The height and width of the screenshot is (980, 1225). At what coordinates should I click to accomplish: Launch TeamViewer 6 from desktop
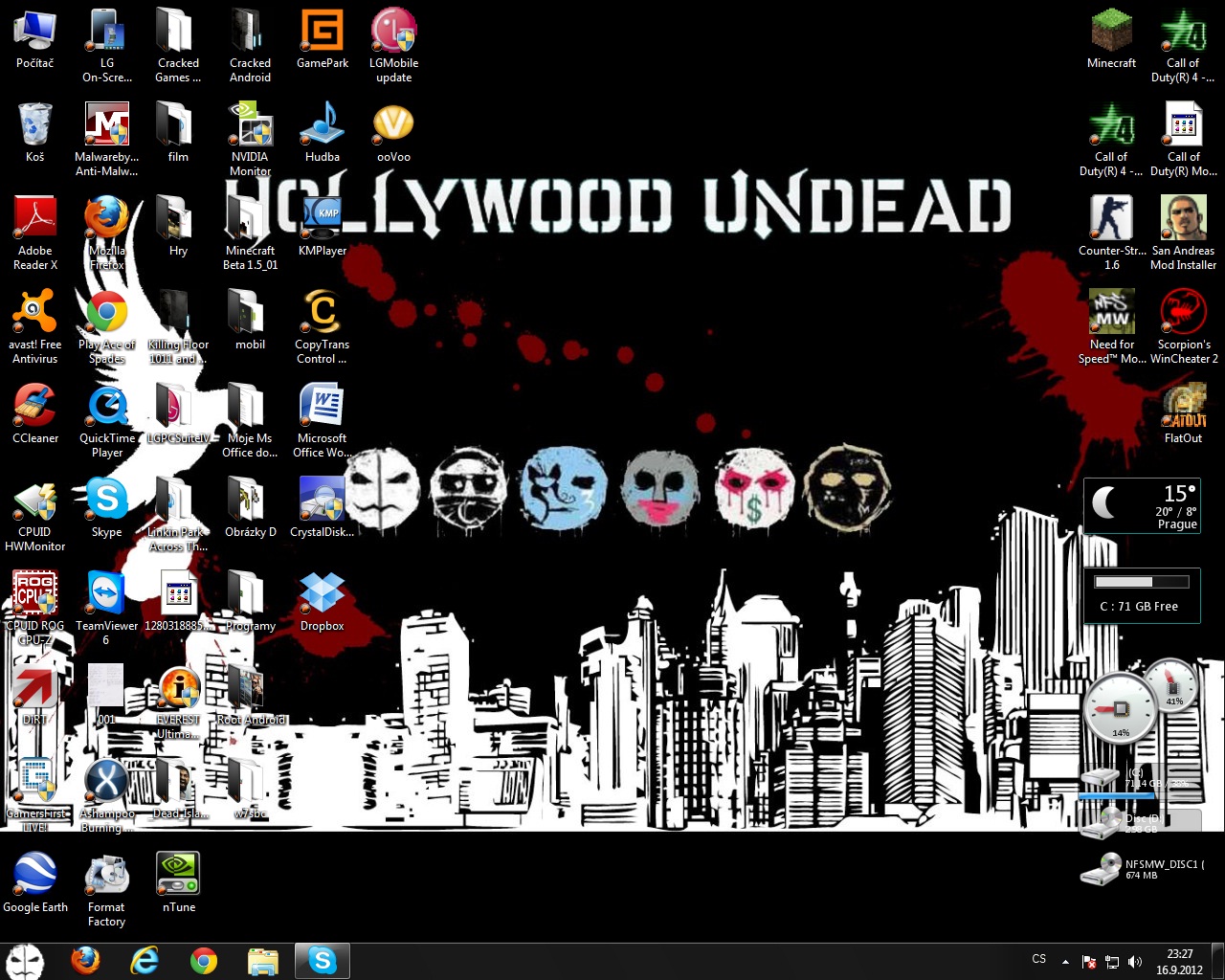[x=106, y=595]
